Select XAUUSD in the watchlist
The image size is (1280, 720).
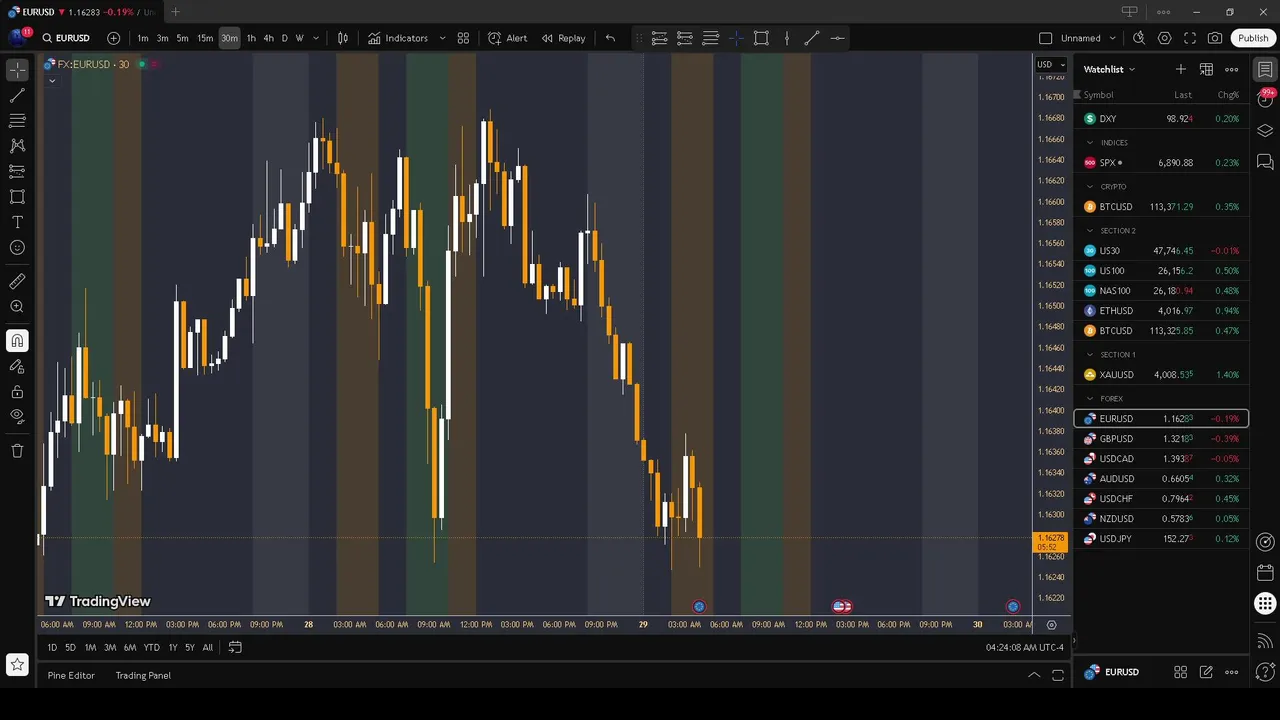click(x=1116, y=375)
